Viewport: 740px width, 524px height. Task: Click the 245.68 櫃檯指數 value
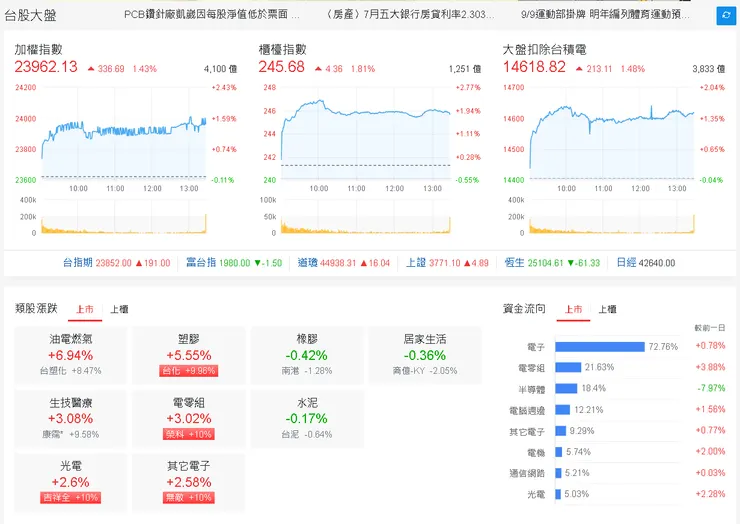pos(281,67)
